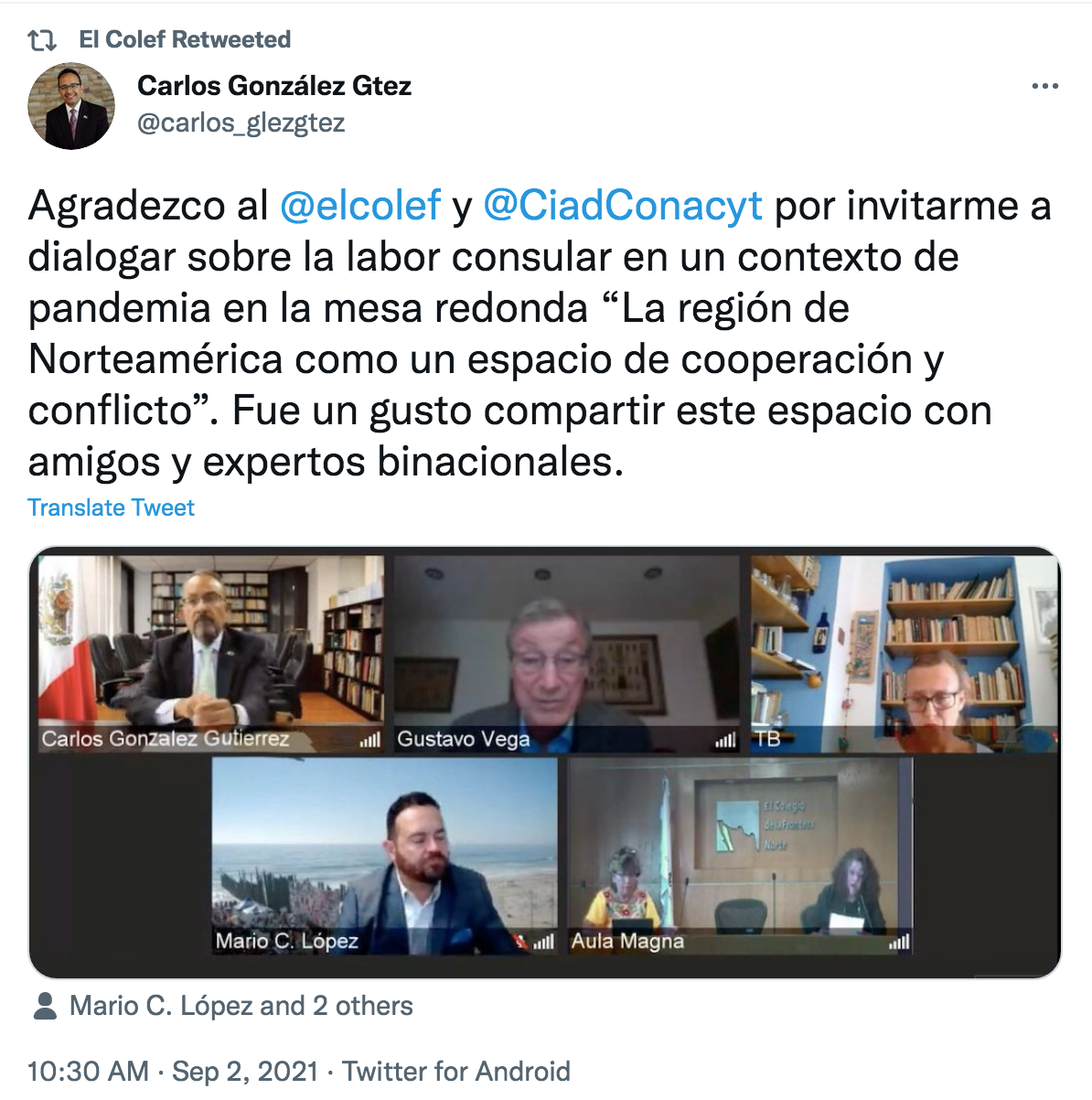Click the retweet icon beside El Colef Retweeted

coord(42,40)
